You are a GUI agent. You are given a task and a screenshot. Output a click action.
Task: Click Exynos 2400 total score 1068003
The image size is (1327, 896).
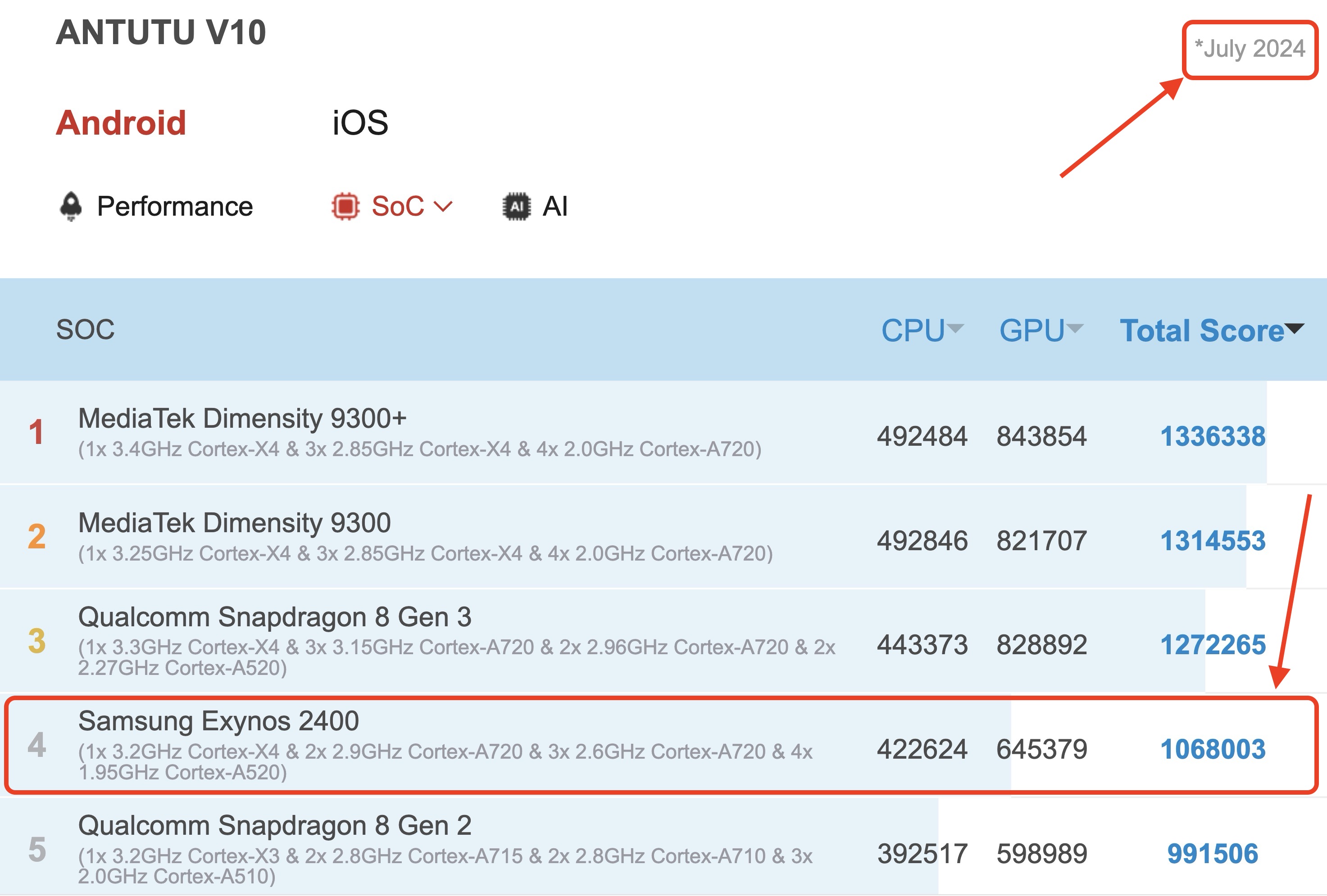(x=1213, y=749)
